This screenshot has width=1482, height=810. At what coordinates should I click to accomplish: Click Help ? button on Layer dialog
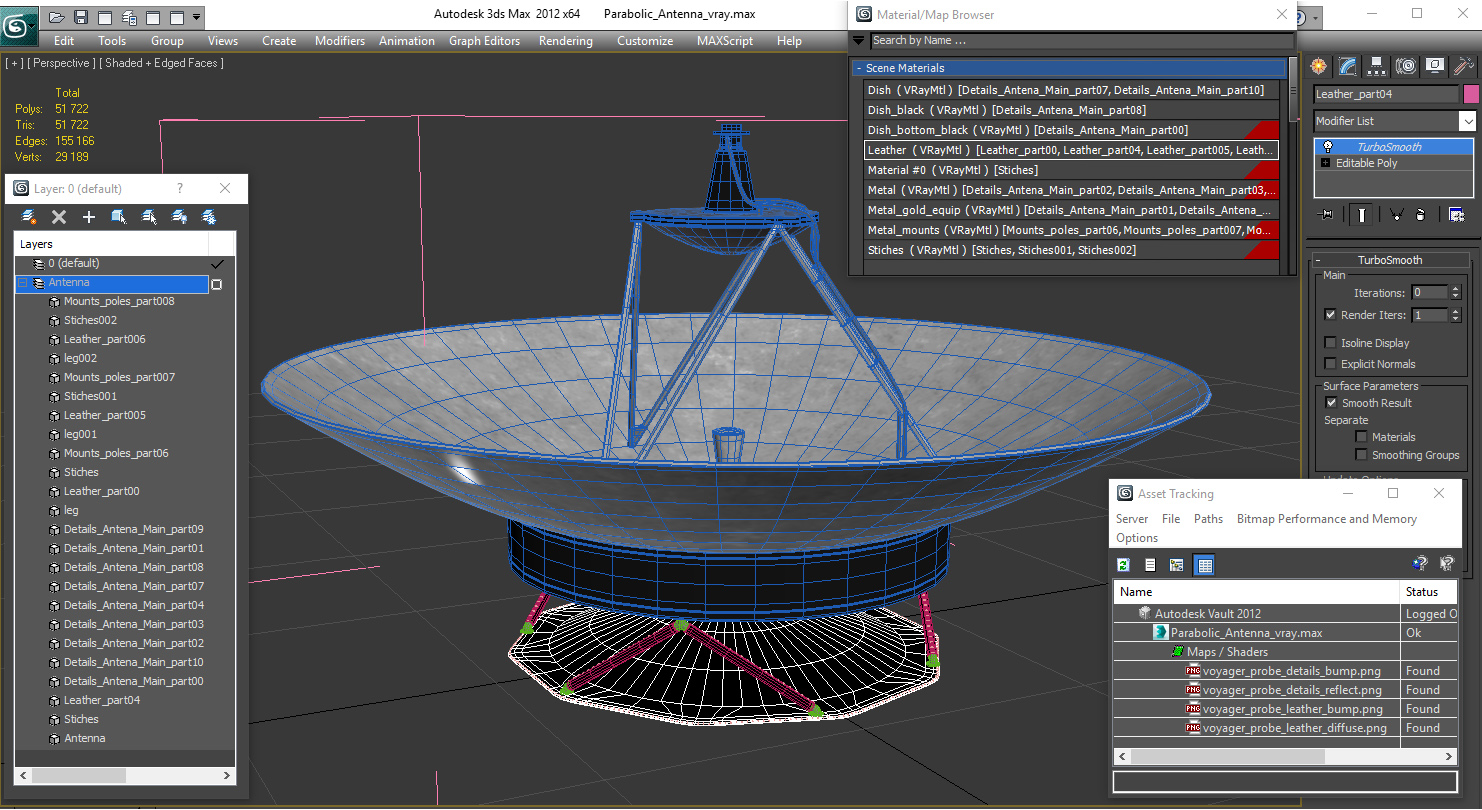coord(180,189)
